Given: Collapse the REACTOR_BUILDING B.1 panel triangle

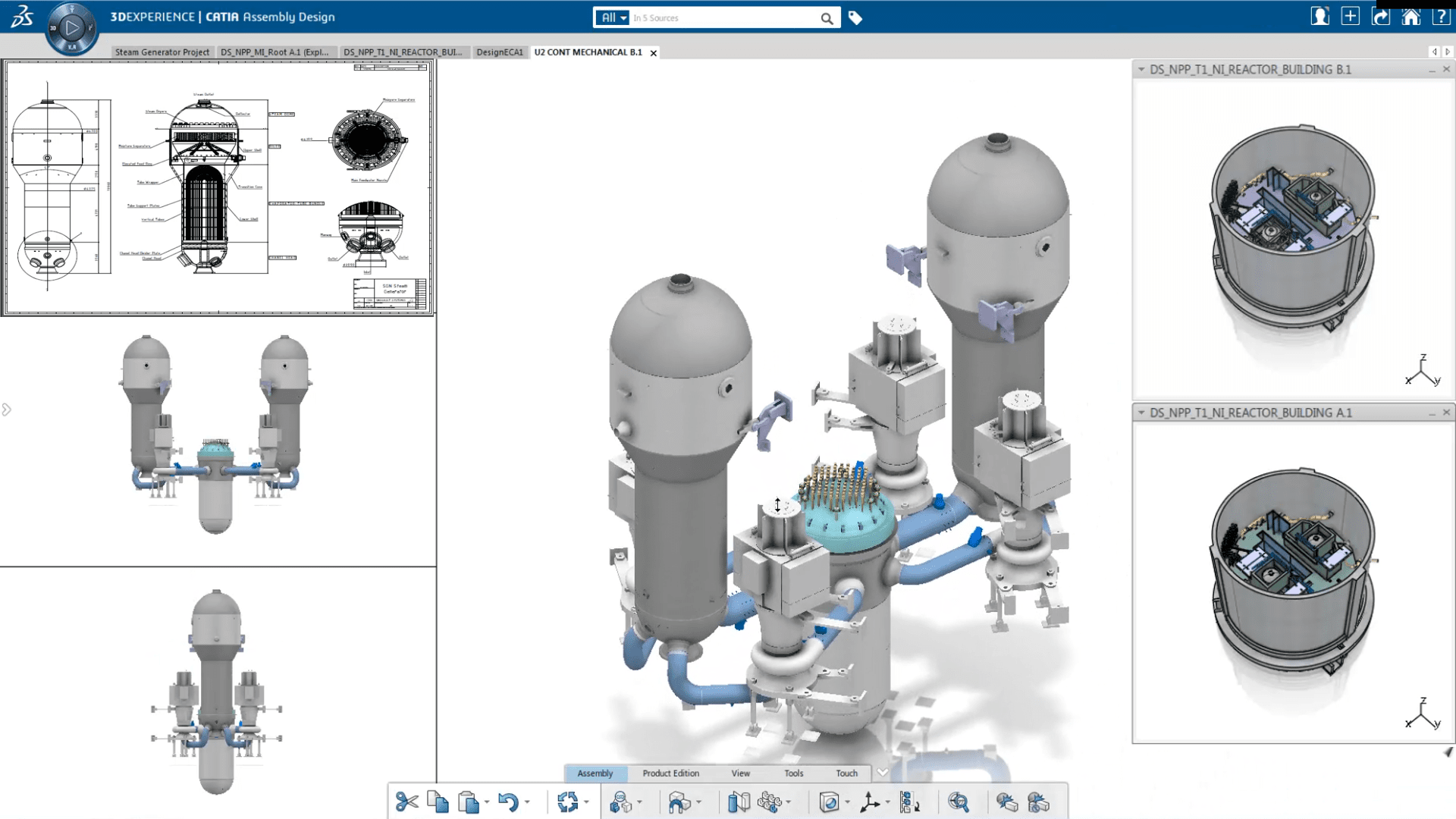Looking at the screenshot, I should tap(1141, 69).
